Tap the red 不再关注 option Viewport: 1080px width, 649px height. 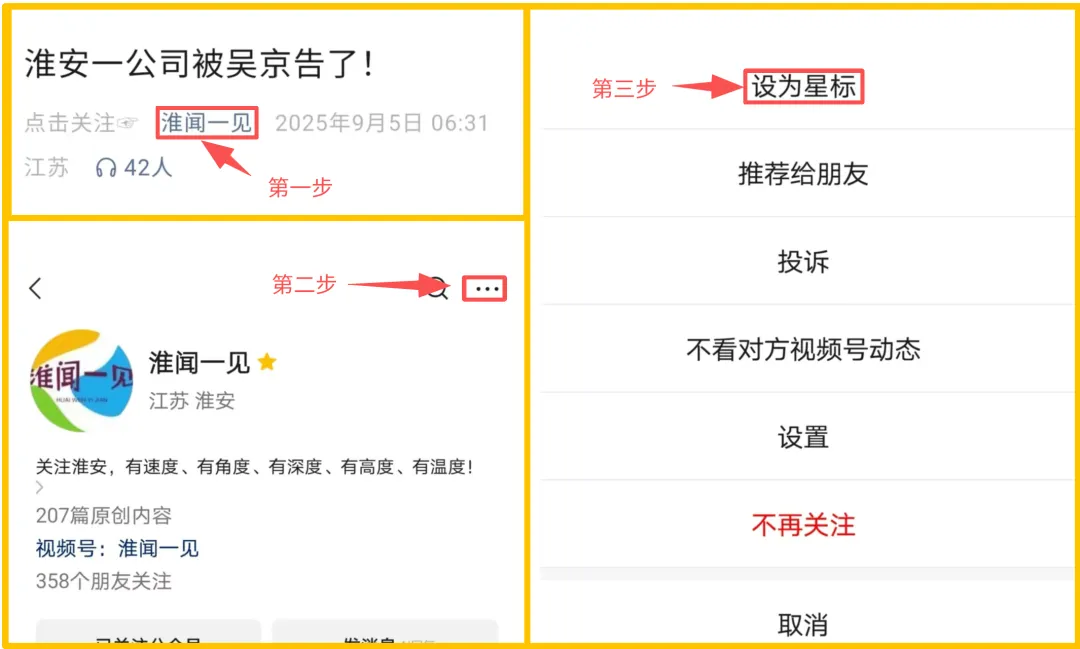click(x=803, y=525)
